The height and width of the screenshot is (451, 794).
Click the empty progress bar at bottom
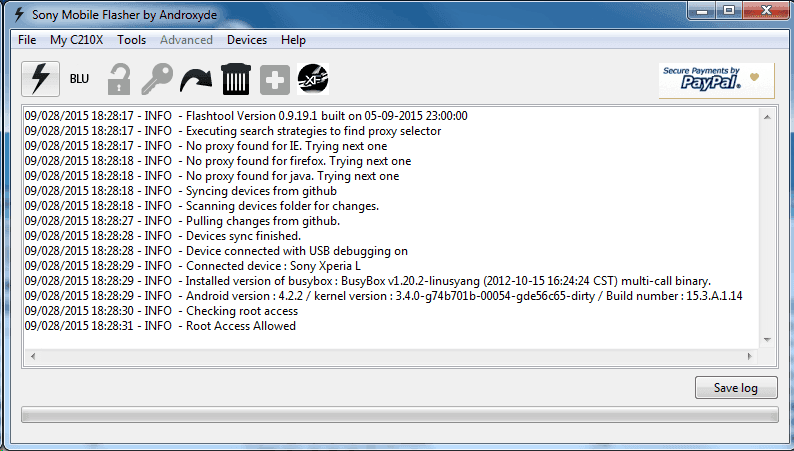coord(400,415)
